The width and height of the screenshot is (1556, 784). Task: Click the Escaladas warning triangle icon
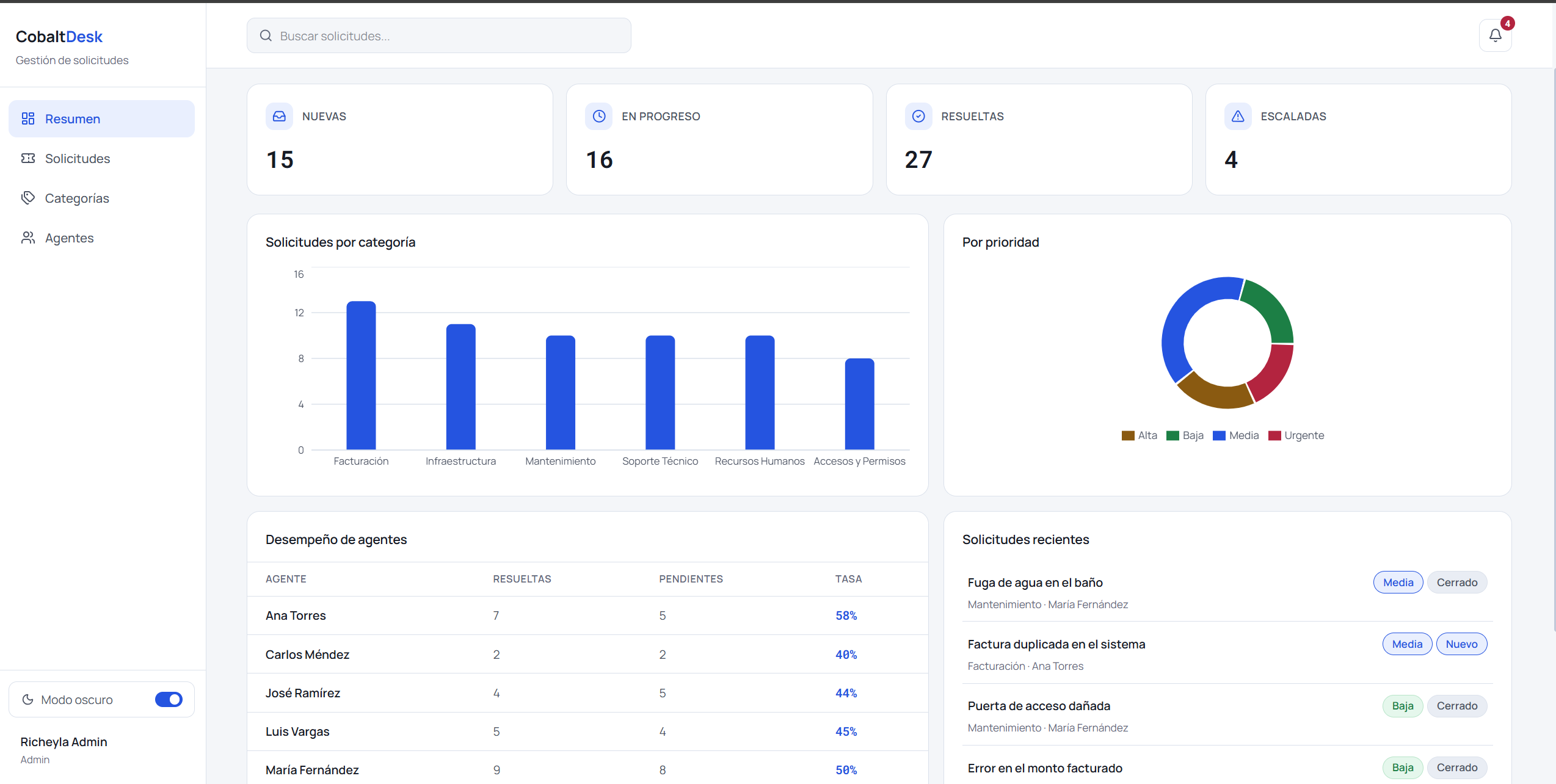[1238, 116]
